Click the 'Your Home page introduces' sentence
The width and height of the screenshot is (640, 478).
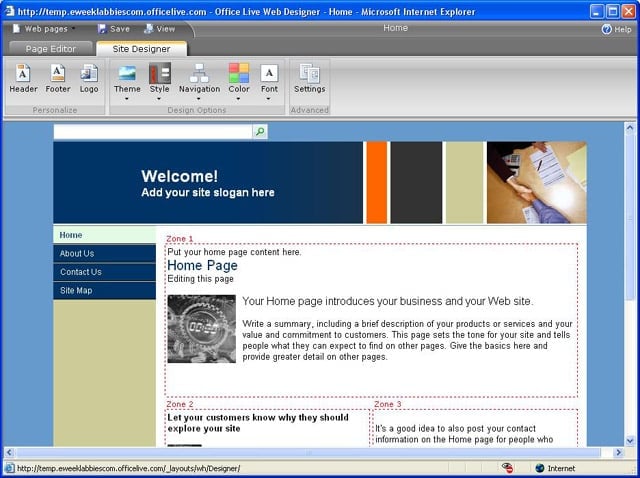click(x=388, y=301)
